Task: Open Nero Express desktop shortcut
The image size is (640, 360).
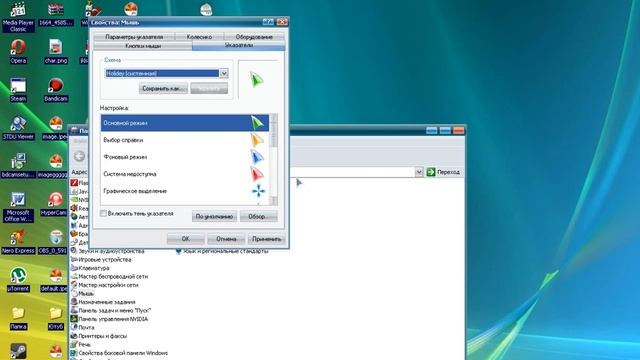Action: [18, 242]
